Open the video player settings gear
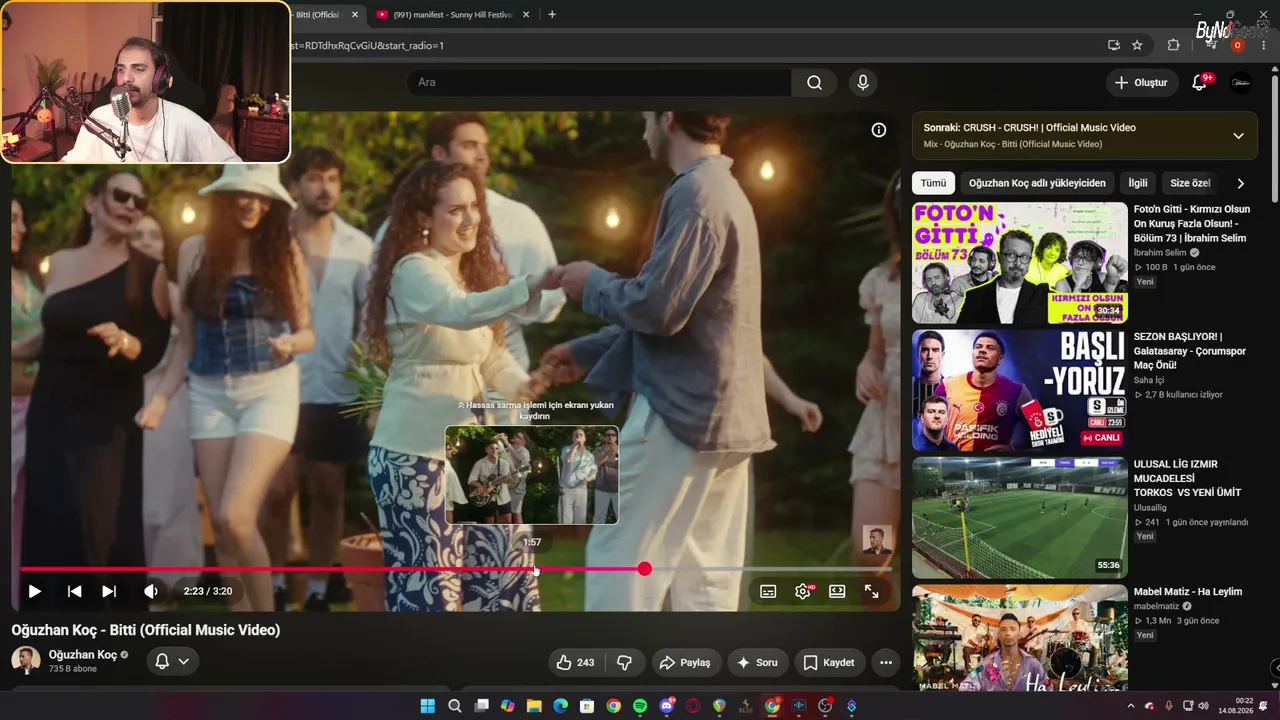1280x720 pixels. click(x=802, y=591)
